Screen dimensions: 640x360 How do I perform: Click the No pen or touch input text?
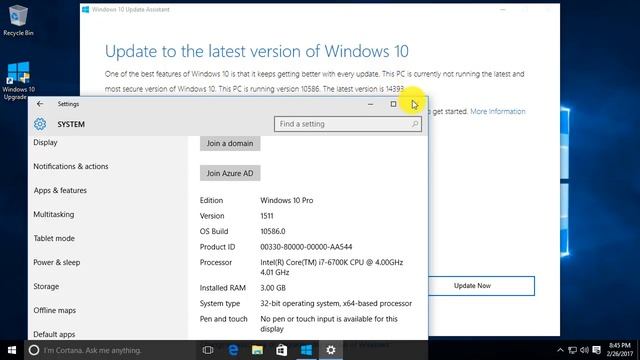point(329,324)
